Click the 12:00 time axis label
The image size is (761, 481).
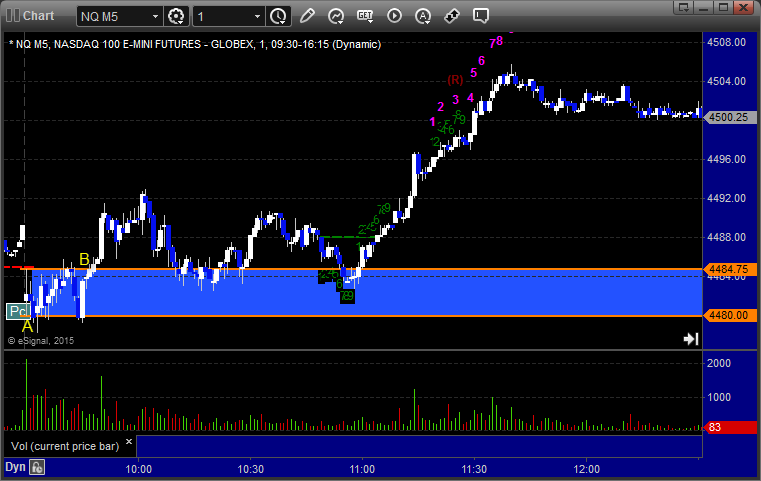click(586, 469)
